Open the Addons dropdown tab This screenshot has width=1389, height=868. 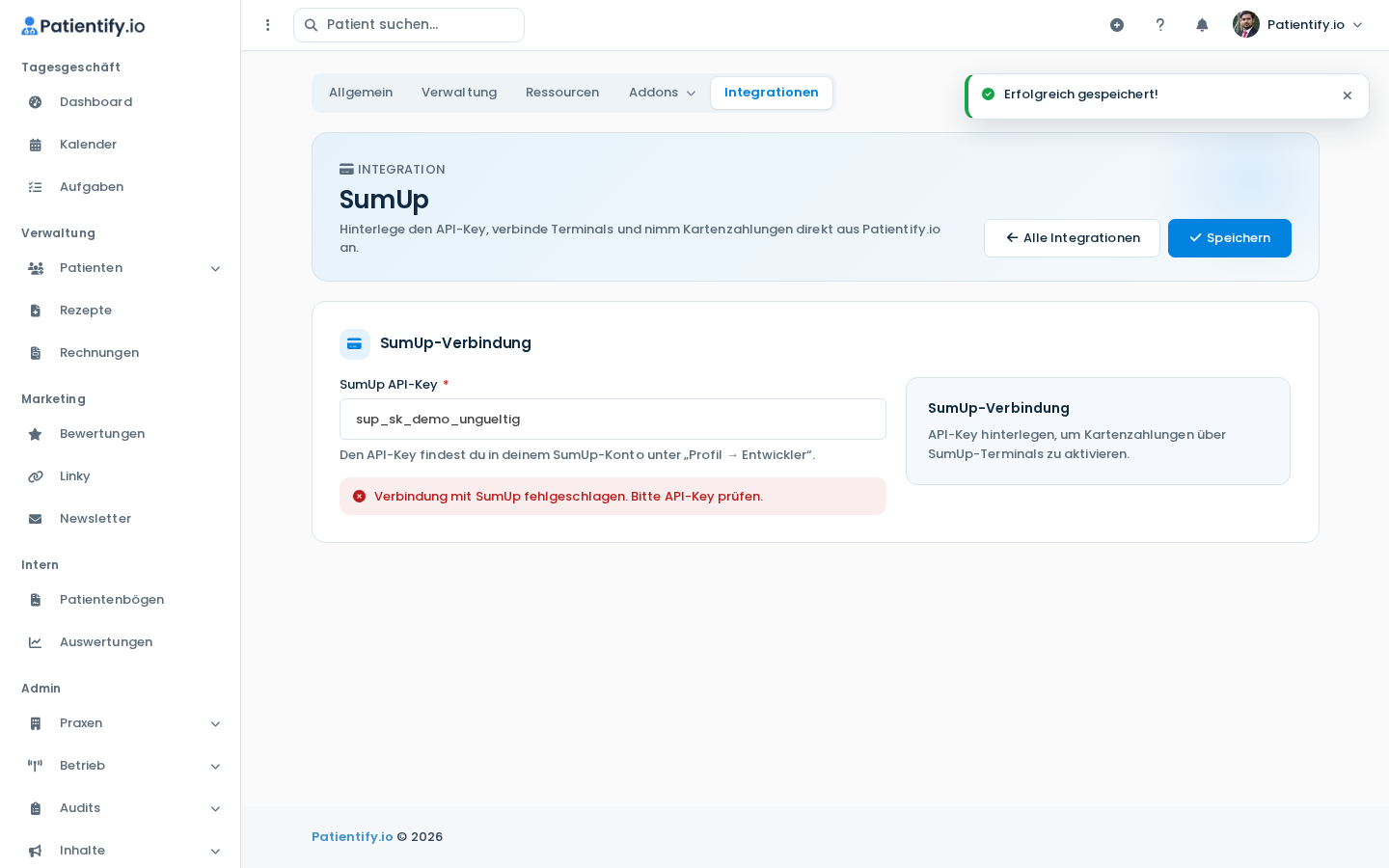point(662,93)
